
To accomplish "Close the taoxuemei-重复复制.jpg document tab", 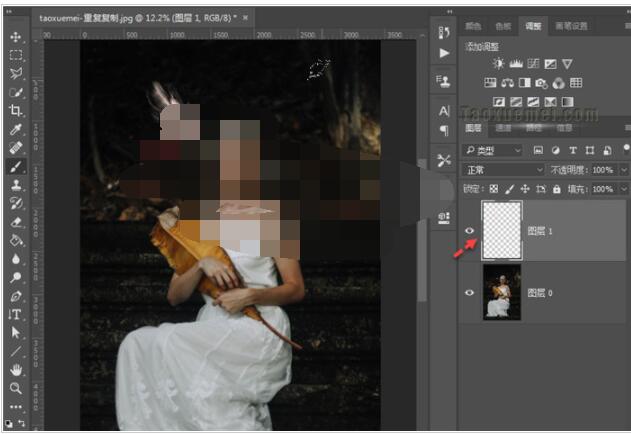I will pyautogui.click(x=245, y=18).
